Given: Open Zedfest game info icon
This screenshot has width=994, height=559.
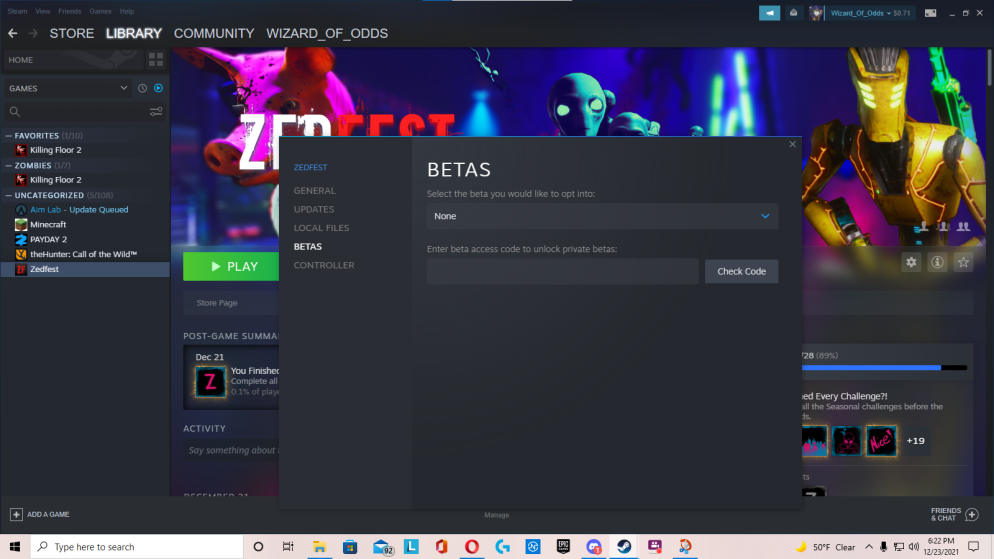Looking at the screenshot, I should point(937,262).
